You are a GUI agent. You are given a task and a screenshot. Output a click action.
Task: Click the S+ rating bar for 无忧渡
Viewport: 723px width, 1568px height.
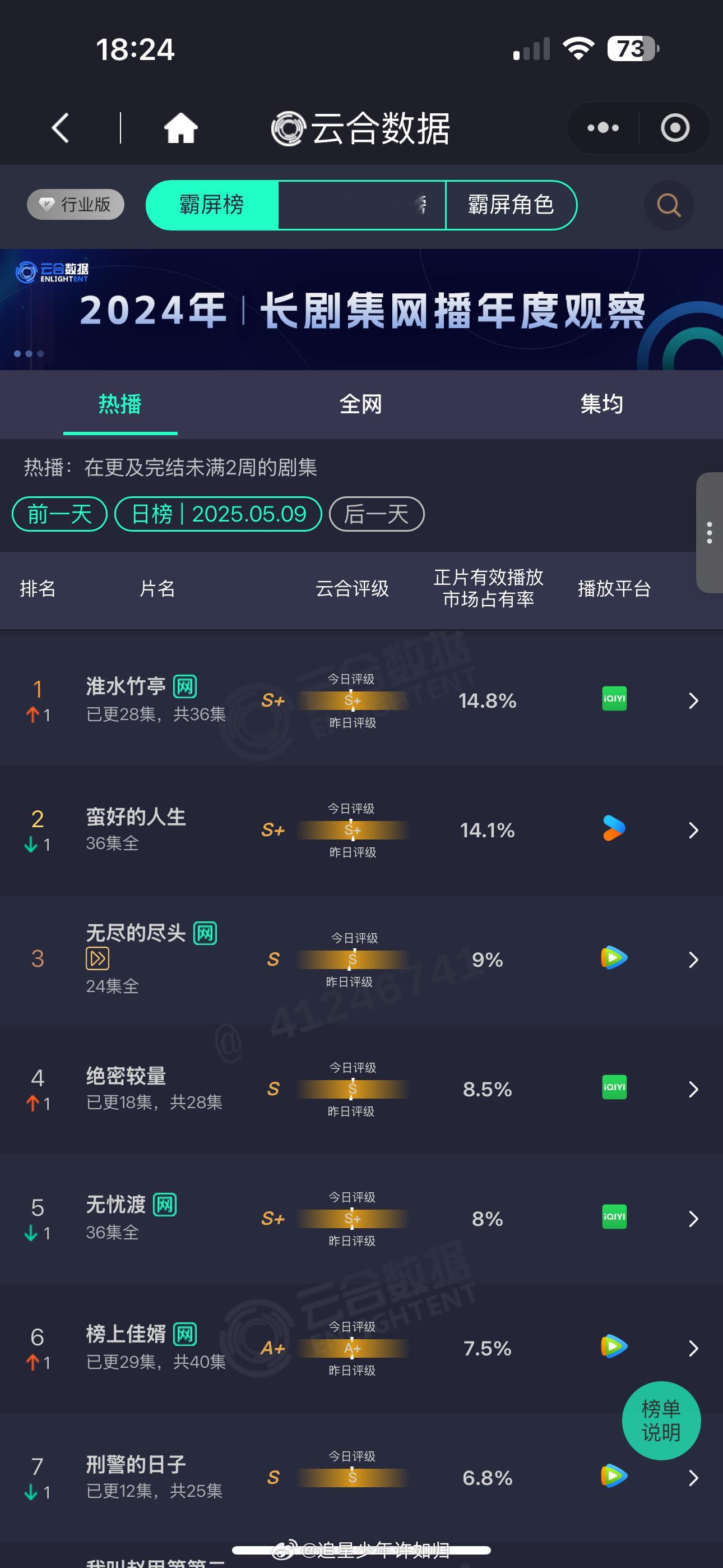[x=353, y=1219]
